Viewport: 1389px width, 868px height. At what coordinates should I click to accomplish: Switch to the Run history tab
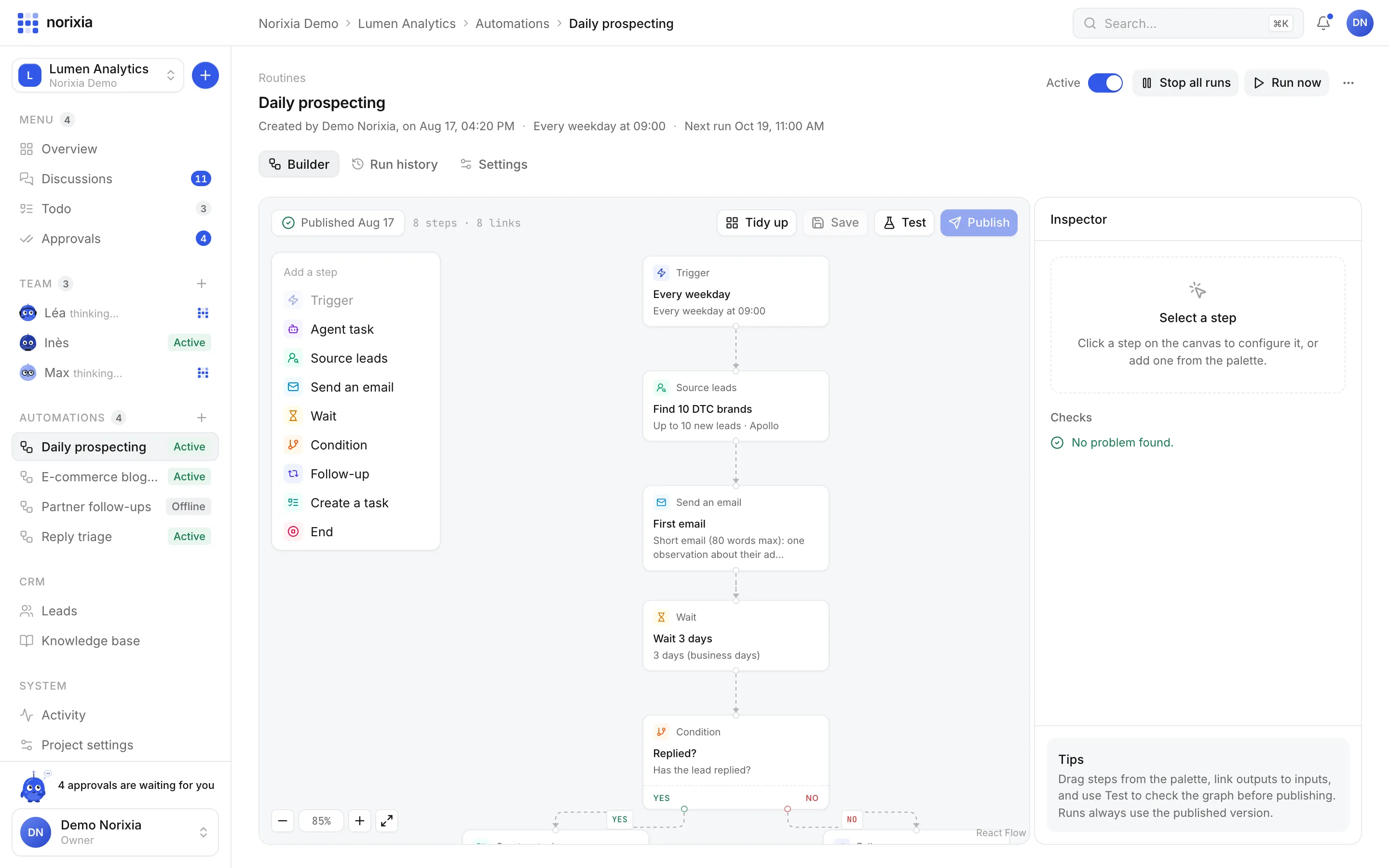[395, 164]
